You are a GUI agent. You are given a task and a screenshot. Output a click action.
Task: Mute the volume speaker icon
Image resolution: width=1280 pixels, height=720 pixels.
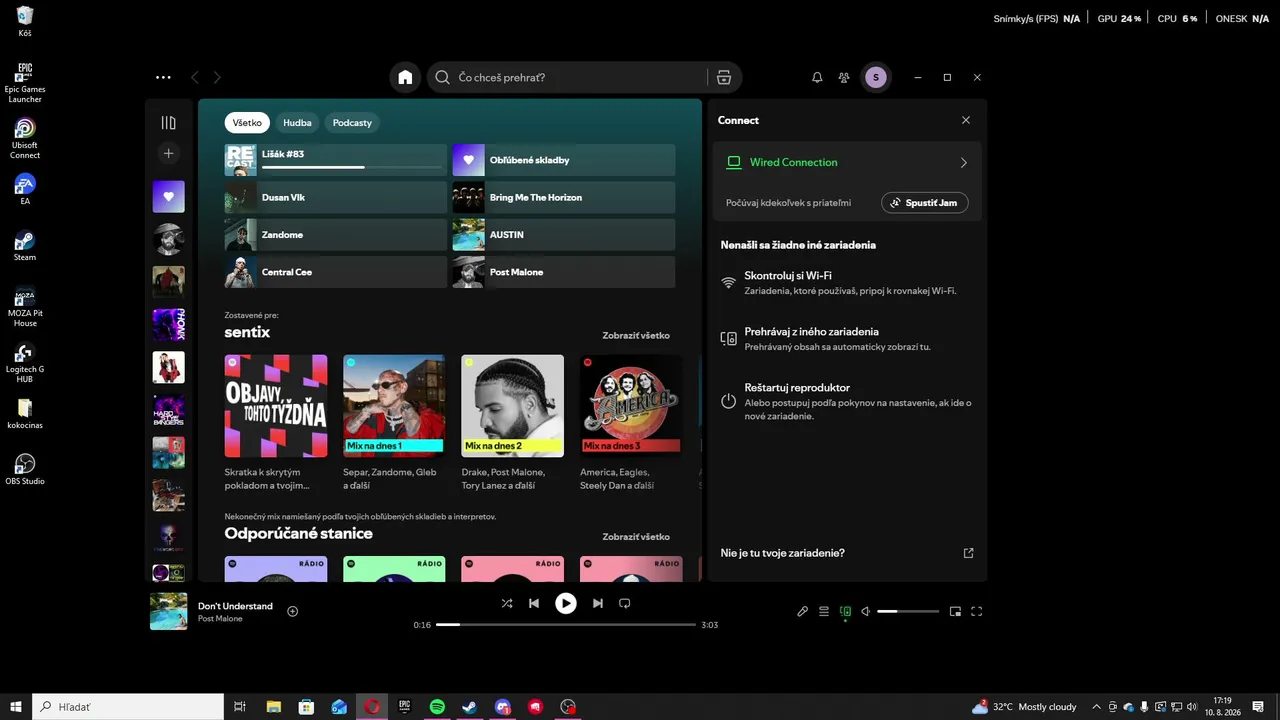pos(866,611)
